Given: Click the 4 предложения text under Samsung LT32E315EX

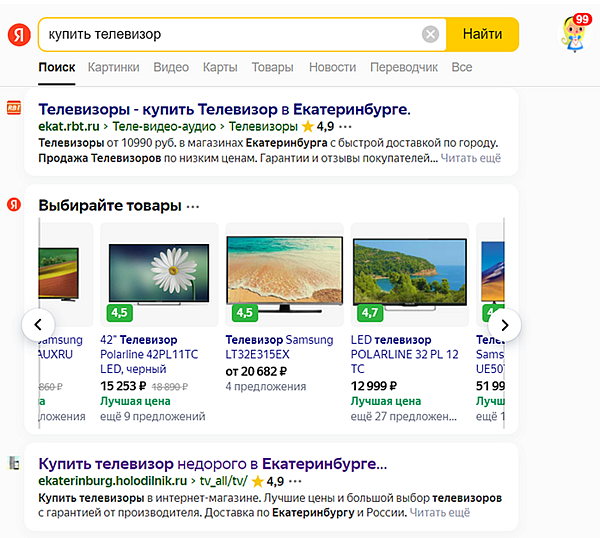Looking at the screenshot, I should (x=266, y=386).
